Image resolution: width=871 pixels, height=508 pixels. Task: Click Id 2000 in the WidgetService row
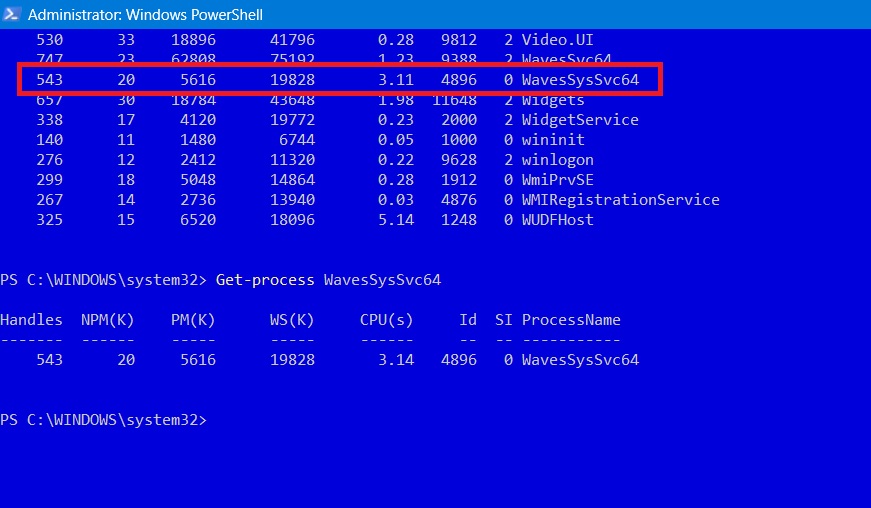tap(458, 120)
